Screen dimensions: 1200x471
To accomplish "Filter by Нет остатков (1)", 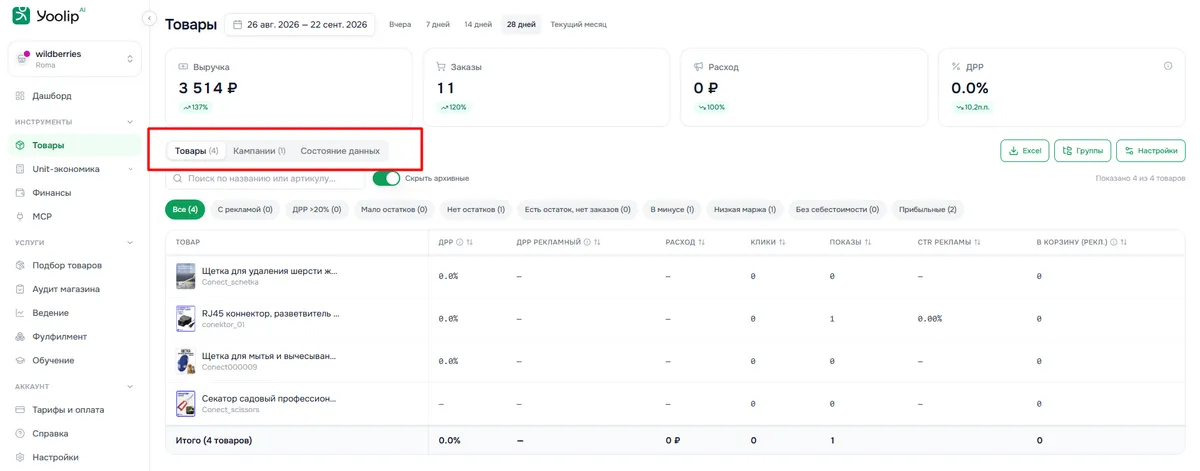I will [476, 210].
